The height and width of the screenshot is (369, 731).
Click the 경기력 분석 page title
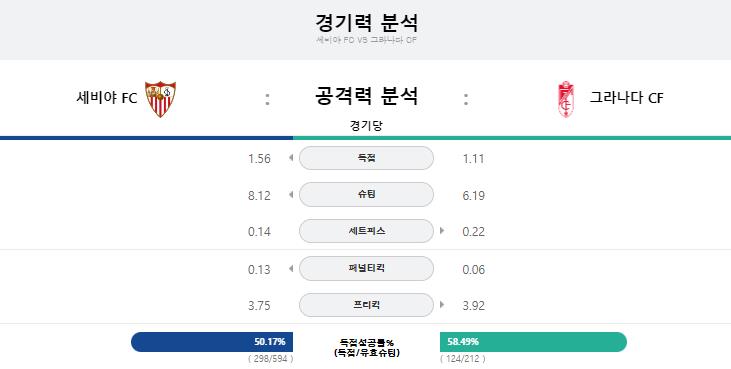366,22
